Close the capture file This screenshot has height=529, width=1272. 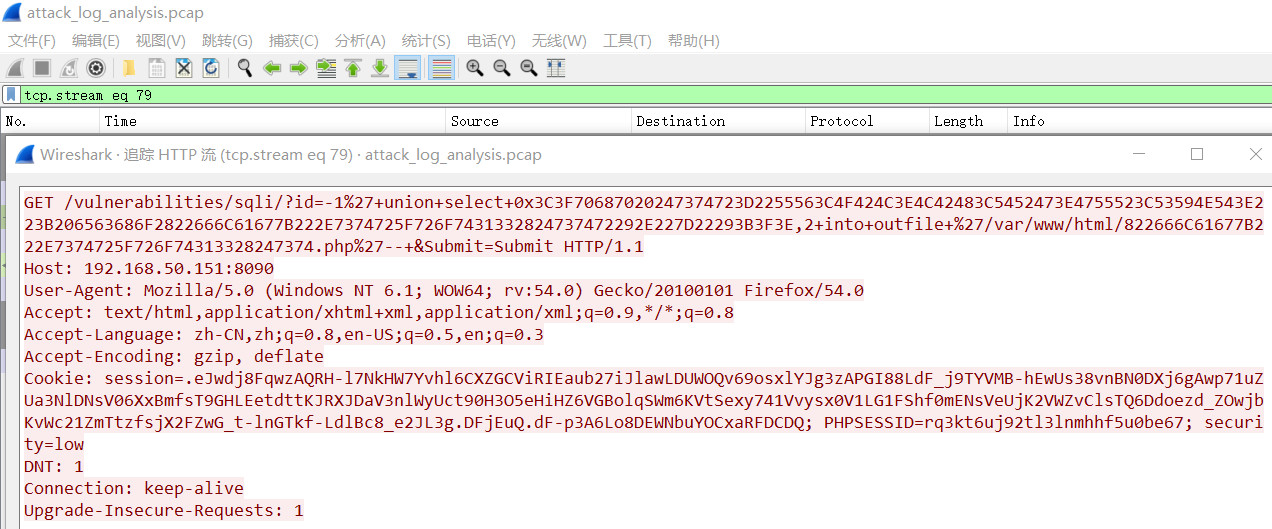pyautogui.click(x=184, y=68)
